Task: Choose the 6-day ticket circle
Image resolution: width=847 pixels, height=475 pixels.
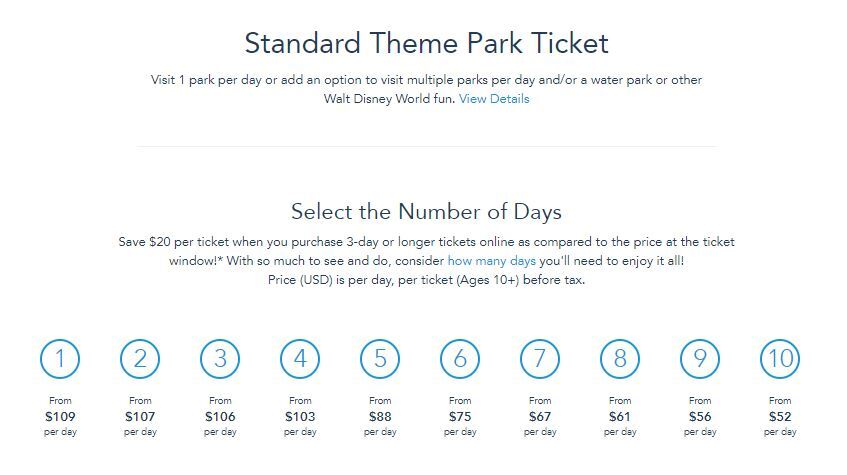Action: [460, 359]
